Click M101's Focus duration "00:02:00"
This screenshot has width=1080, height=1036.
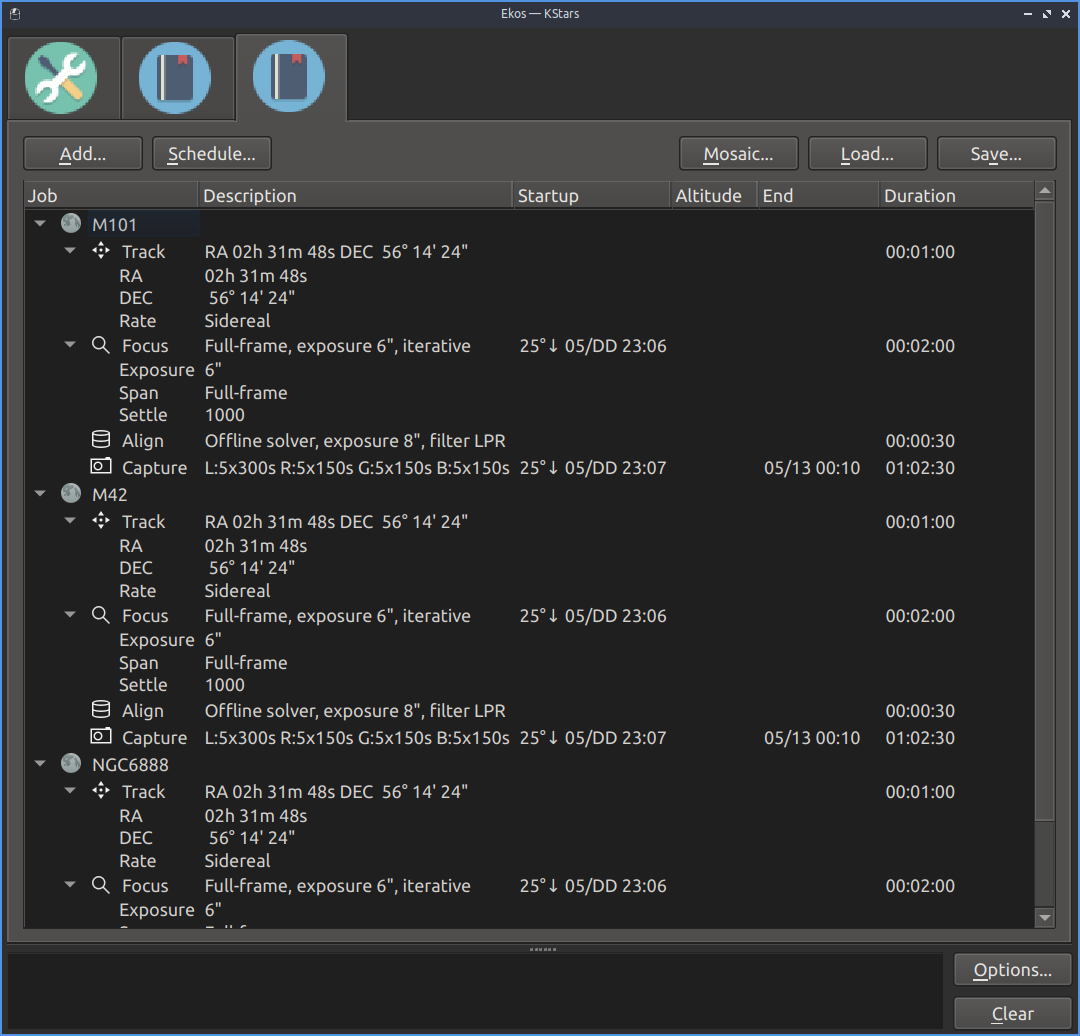pos(920,346)
